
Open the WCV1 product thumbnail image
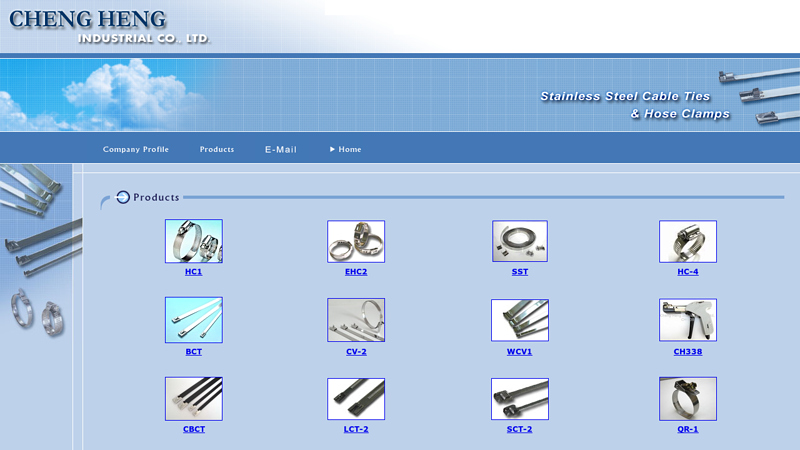point(520,320)
